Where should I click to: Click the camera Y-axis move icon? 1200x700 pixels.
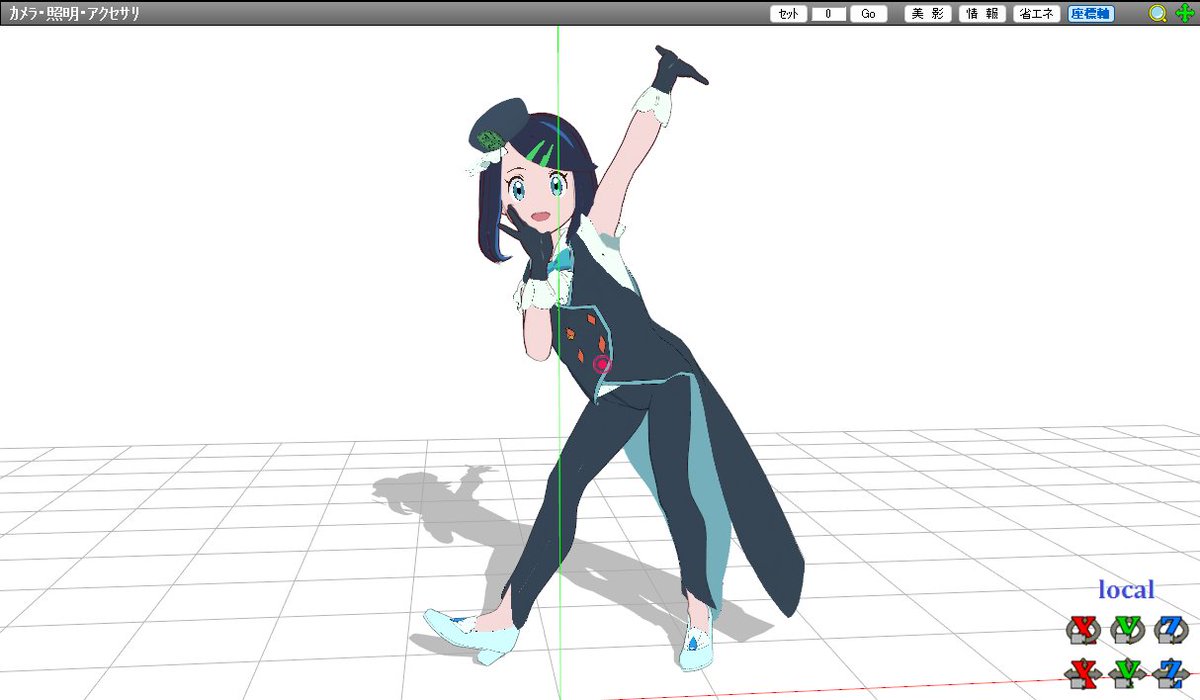coord(1127,673)
